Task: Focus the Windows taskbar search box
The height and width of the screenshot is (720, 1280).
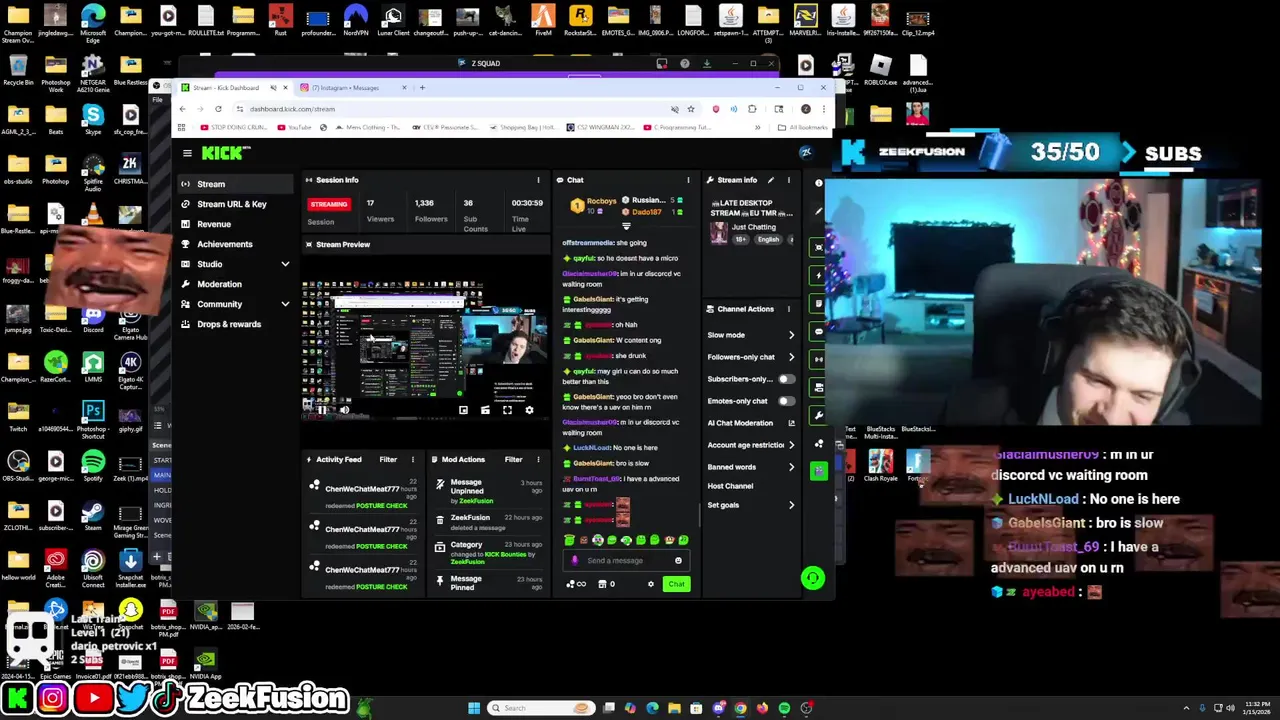Action: pyautogui.click(x=539, y=708)
